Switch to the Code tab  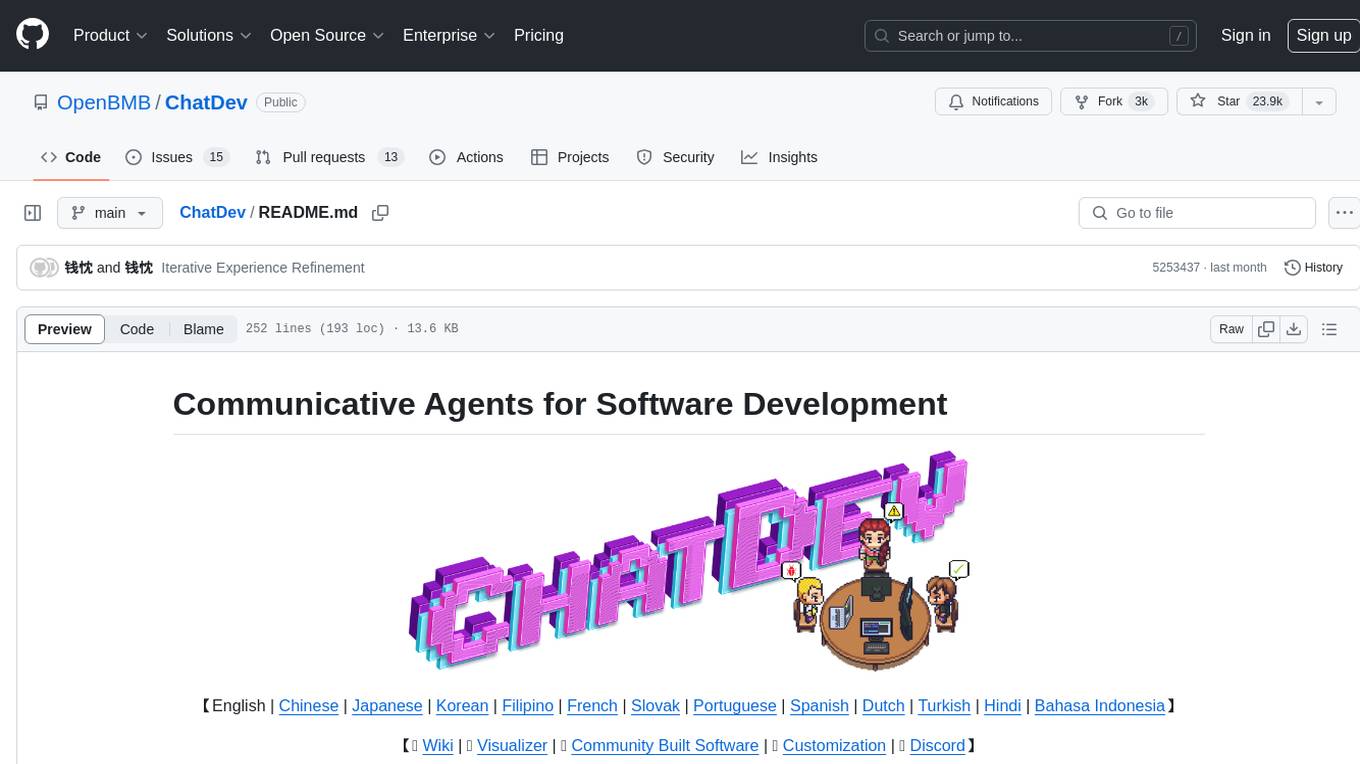(71, 157)
